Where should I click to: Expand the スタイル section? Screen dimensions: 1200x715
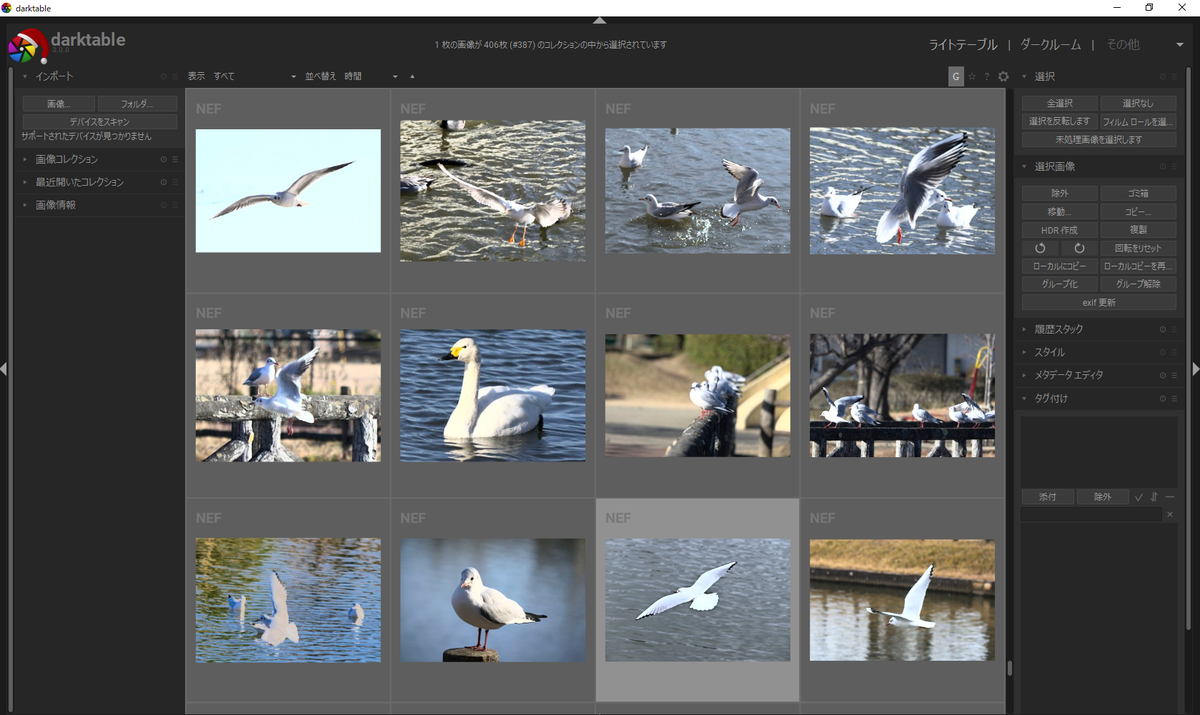pos(1024,352)
